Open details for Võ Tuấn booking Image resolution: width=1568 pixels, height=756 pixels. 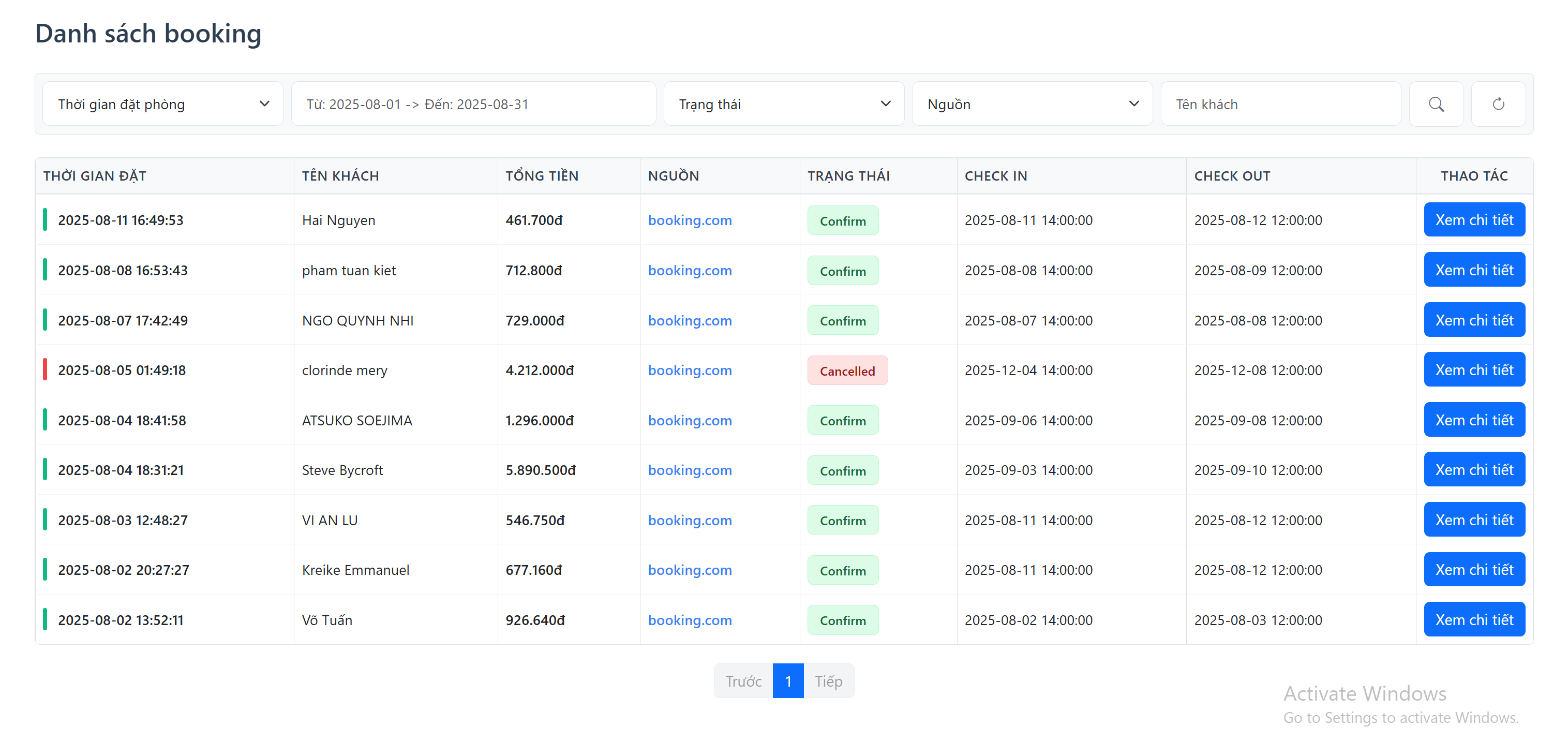1474,619
